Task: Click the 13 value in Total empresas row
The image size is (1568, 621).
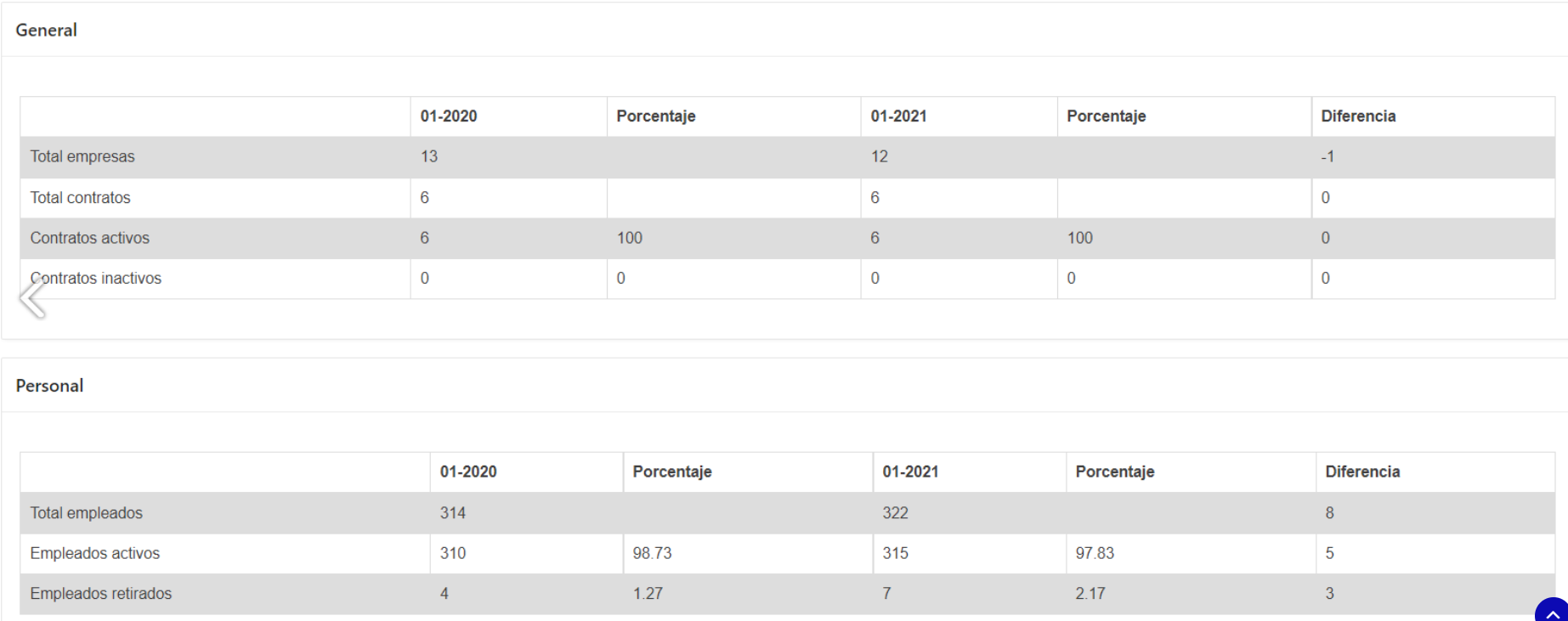Action: 429,156
